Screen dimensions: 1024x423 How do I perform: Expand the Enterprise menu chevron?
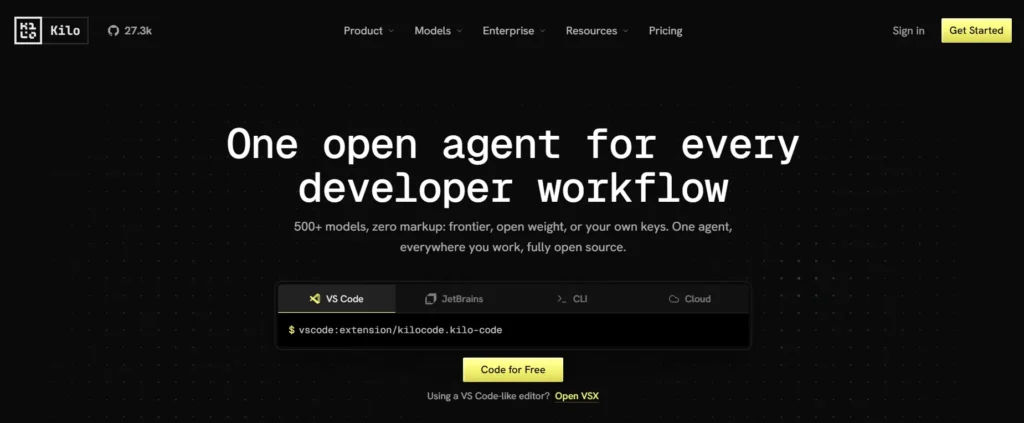pyautogui.click(x=542, y=31)
